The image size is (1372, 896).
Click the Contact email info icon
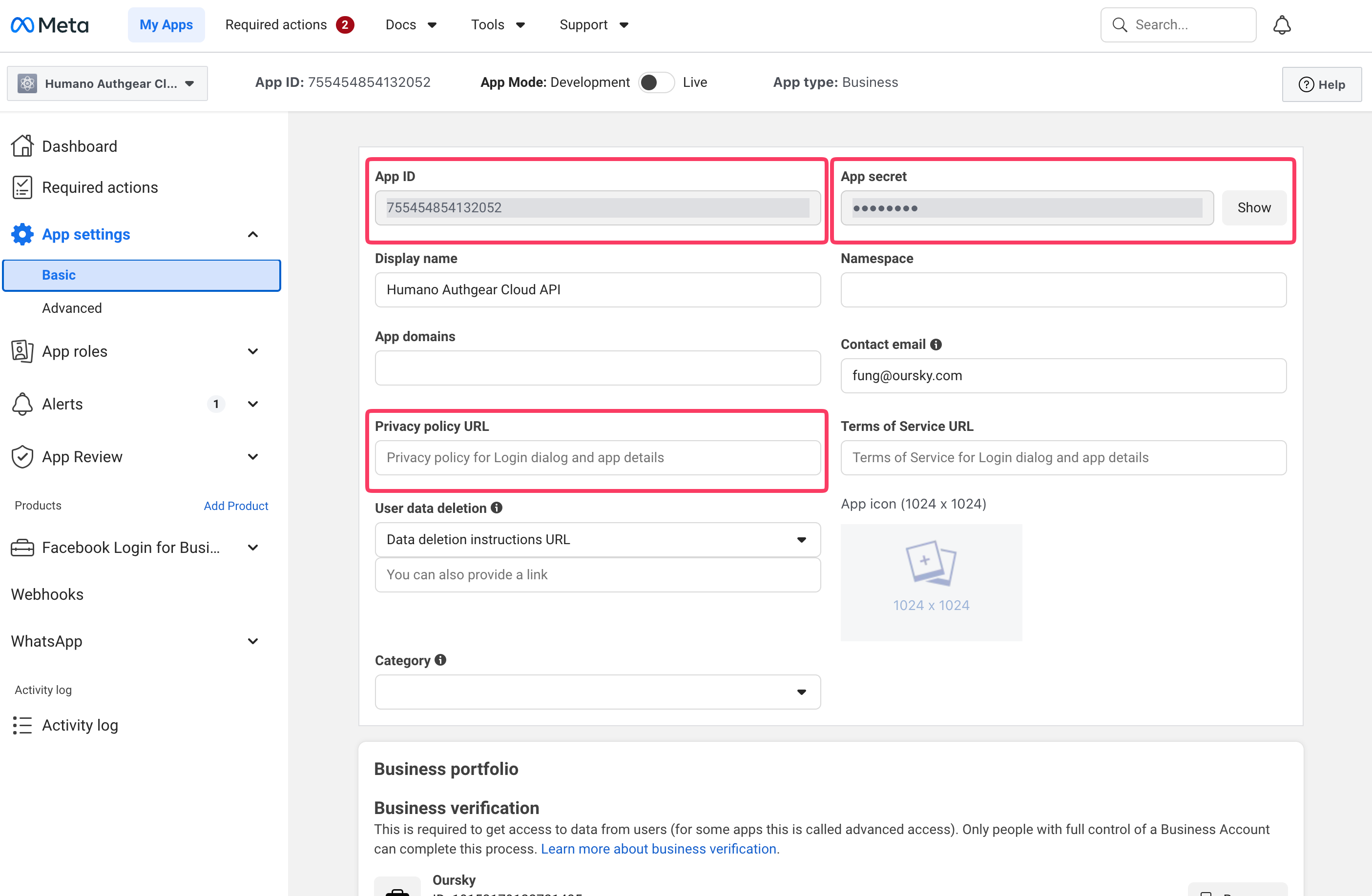(x=936, y=344)
